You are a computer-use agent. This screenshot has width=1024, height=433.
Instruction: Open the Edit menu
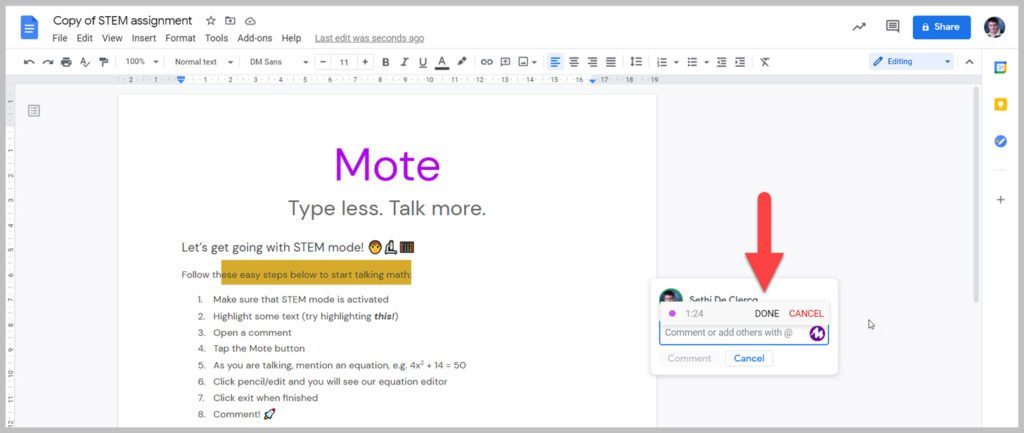(x=84, y=38)
